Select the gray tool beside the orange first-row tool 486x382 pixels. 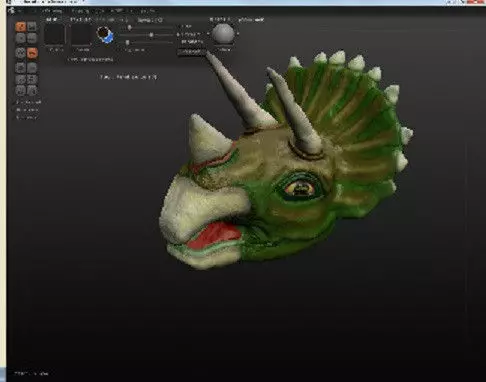(x=32, y=27)
